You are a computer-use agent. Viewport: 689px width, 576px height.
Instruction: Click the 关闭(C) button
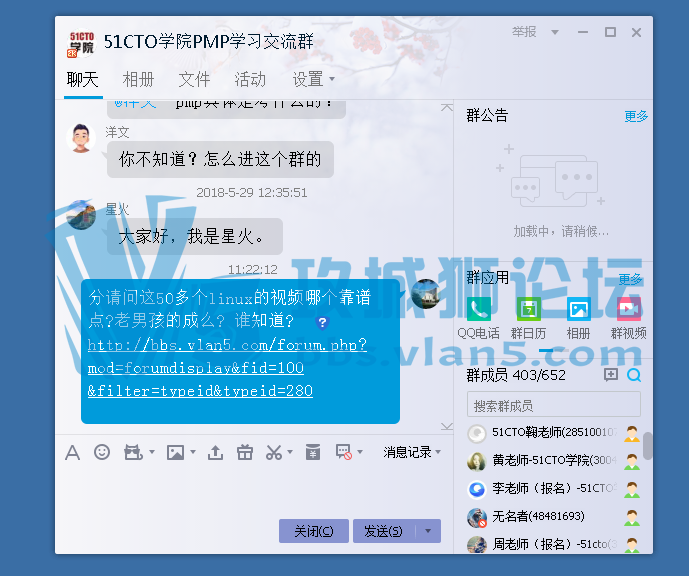[314, 531]
